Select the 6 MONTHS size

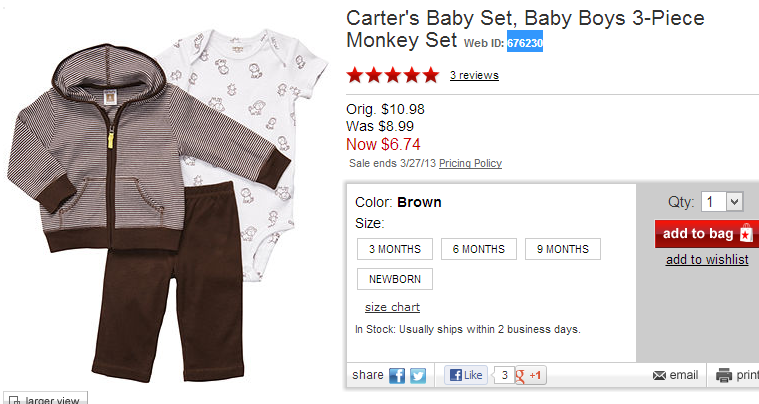click(x=479, y=249)
